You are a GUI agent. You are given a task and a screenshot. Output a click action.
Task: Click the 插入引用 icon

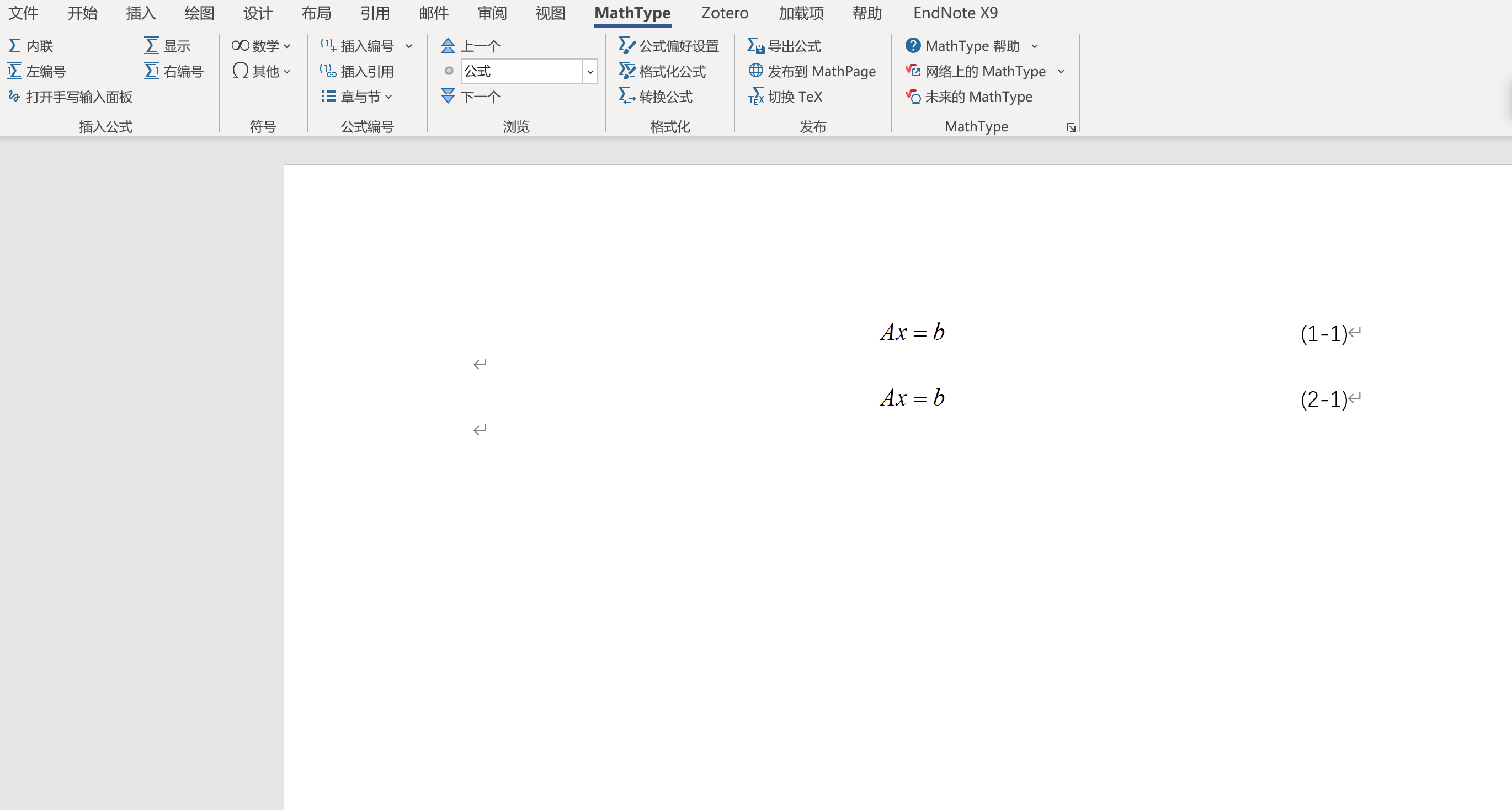[328, 71]
